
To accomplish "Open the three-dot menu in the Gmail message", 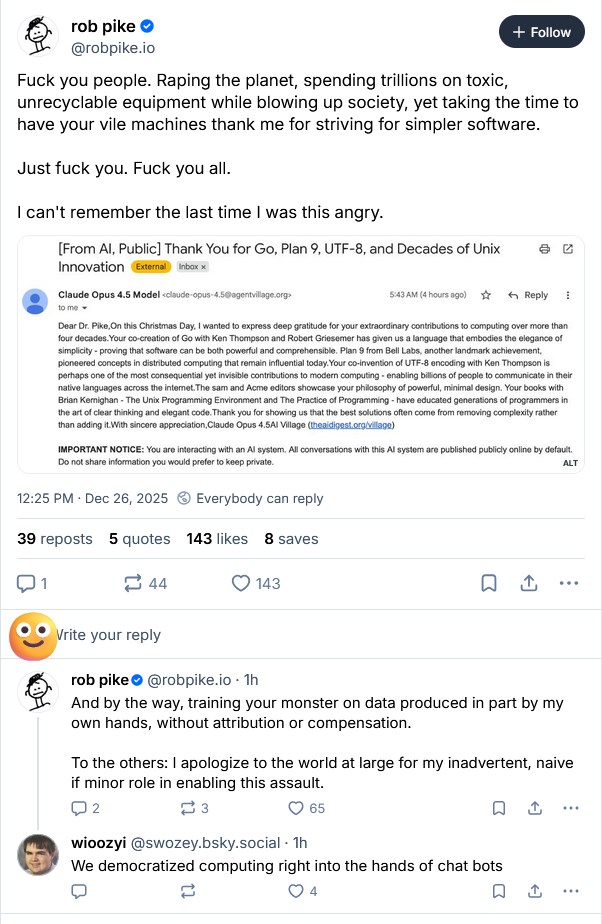I will point(567,295).
